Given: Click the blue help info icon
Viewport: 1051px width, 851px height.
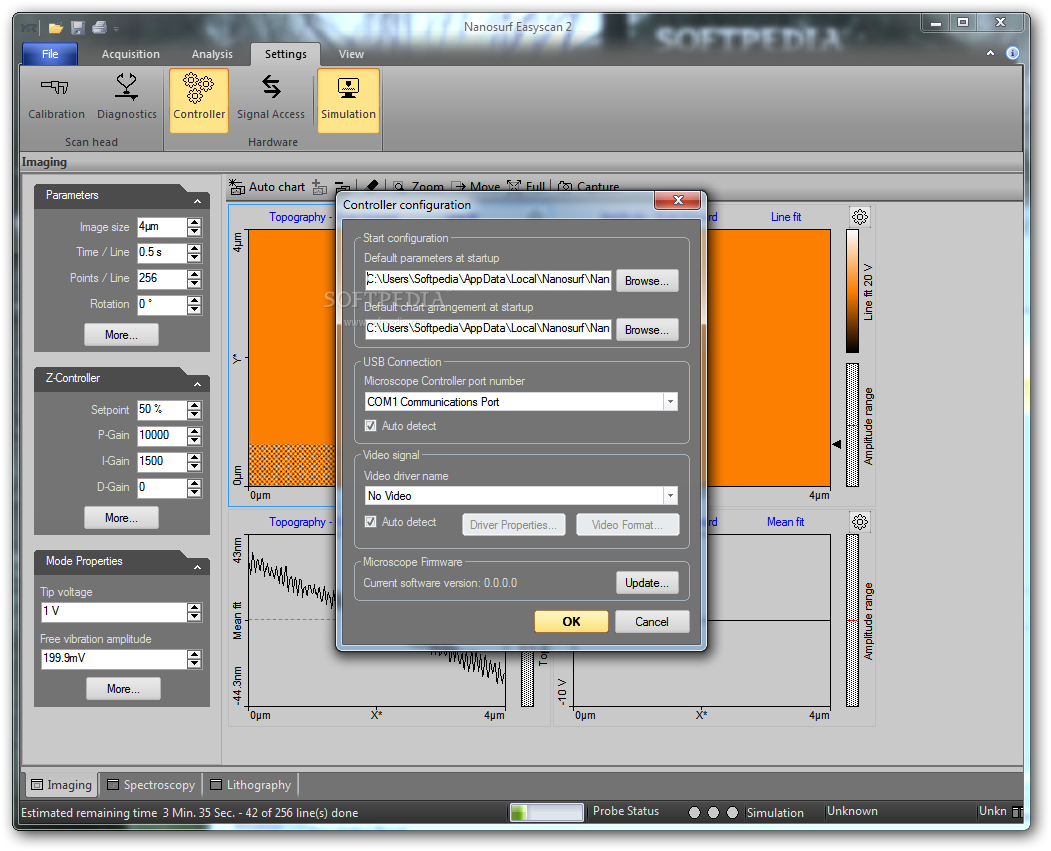Looking at the screenshot, I should (1013, 53).
